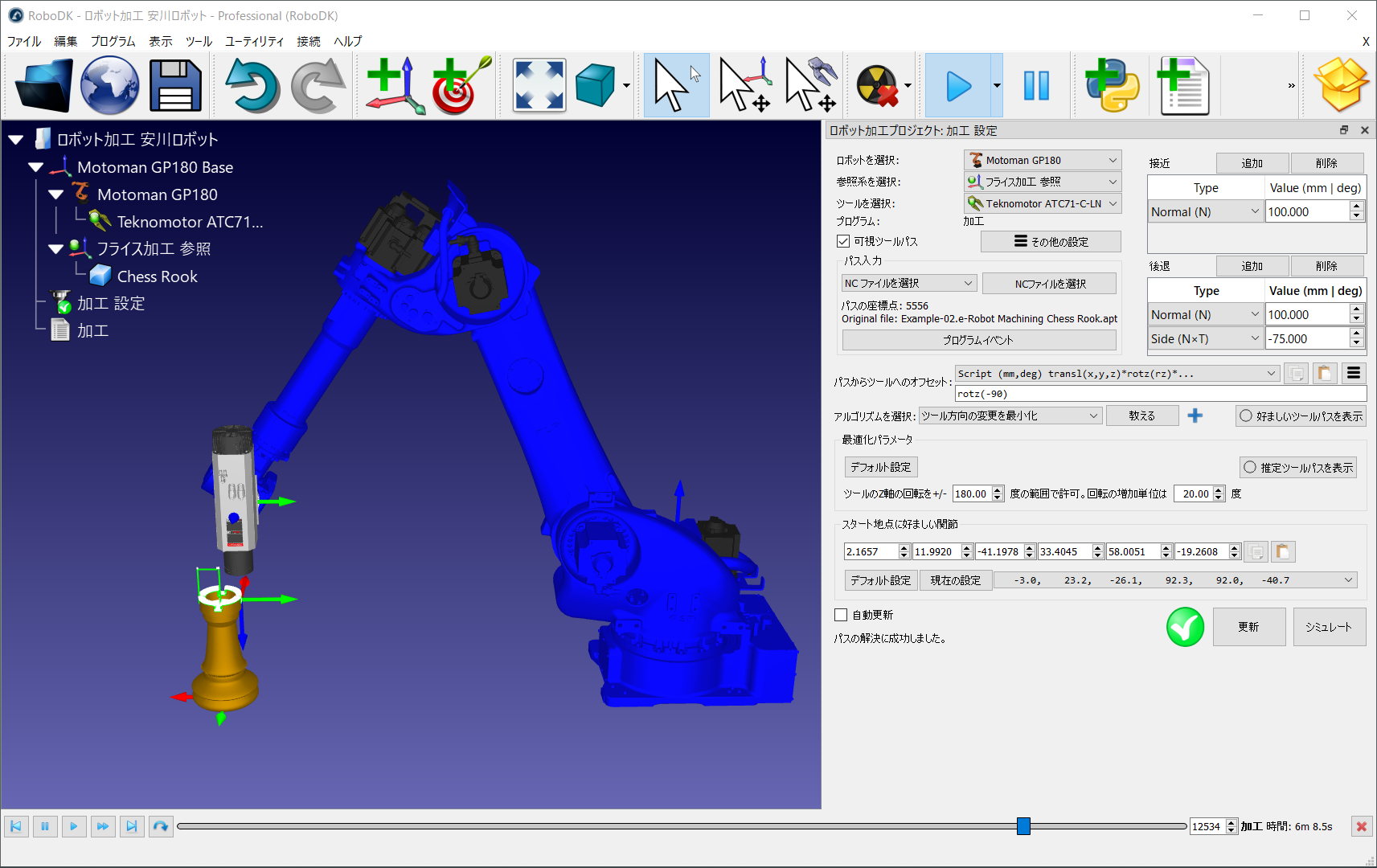Image resolution: width=1377 pixels, height=868 pixels.
Task: Open ユーティリティ menu
Action: point(254,41)
